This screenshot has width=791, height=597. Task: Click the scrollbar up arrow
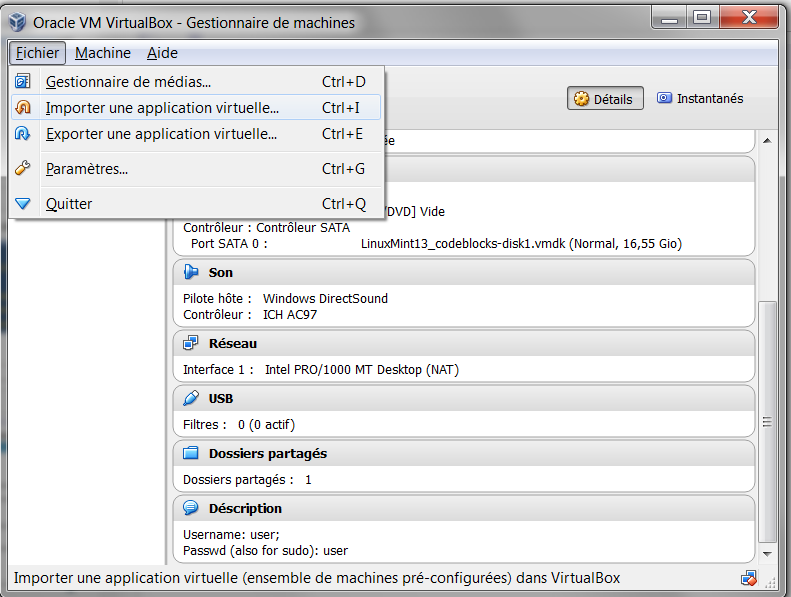pyautogui.click(x=767, y=141)
